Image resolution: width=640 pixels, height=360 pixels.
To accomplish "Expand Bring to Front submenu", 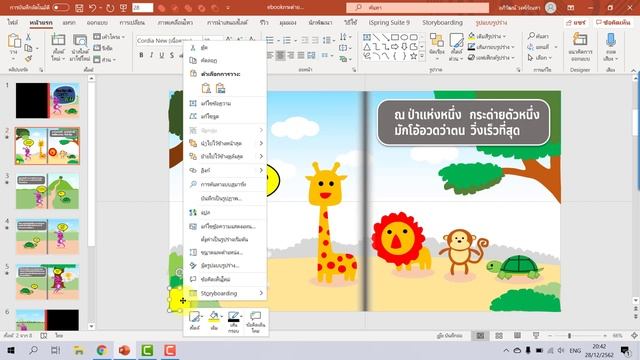I will click(225, 143).
